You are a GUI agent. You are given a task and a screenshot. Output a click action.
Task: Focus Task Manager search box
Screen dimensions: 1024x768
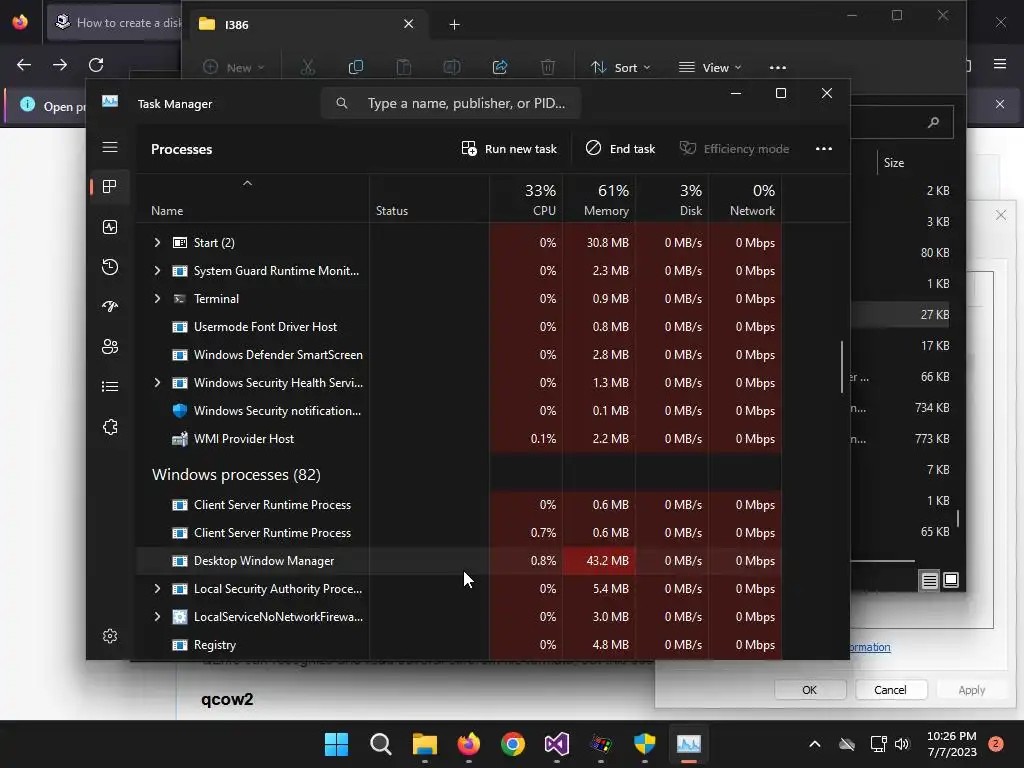pos(451,103)
